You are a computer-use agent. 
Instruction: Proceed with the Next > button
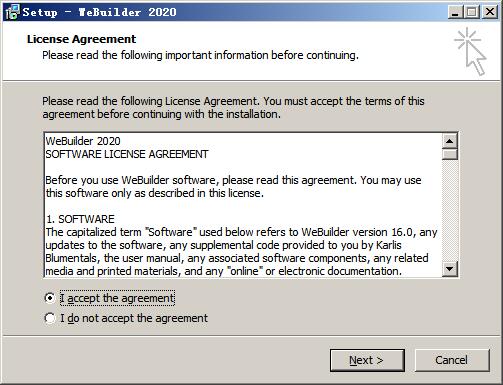click(367, 360)
